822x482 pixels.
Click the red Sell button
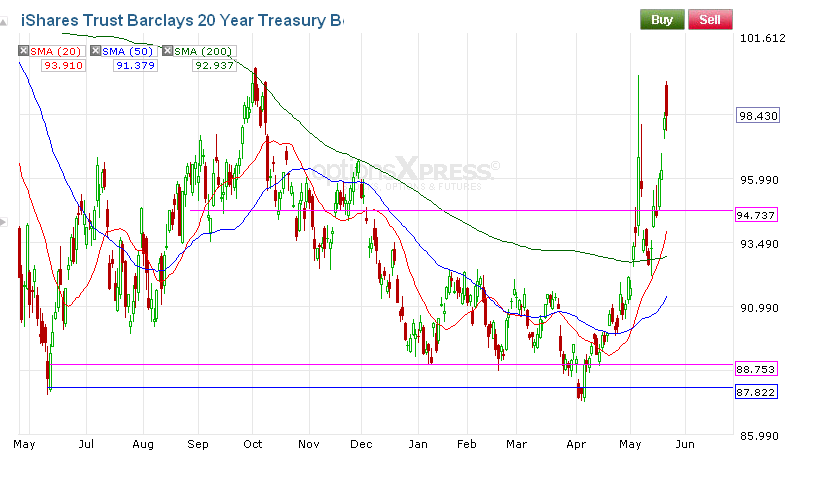[710, 19]
